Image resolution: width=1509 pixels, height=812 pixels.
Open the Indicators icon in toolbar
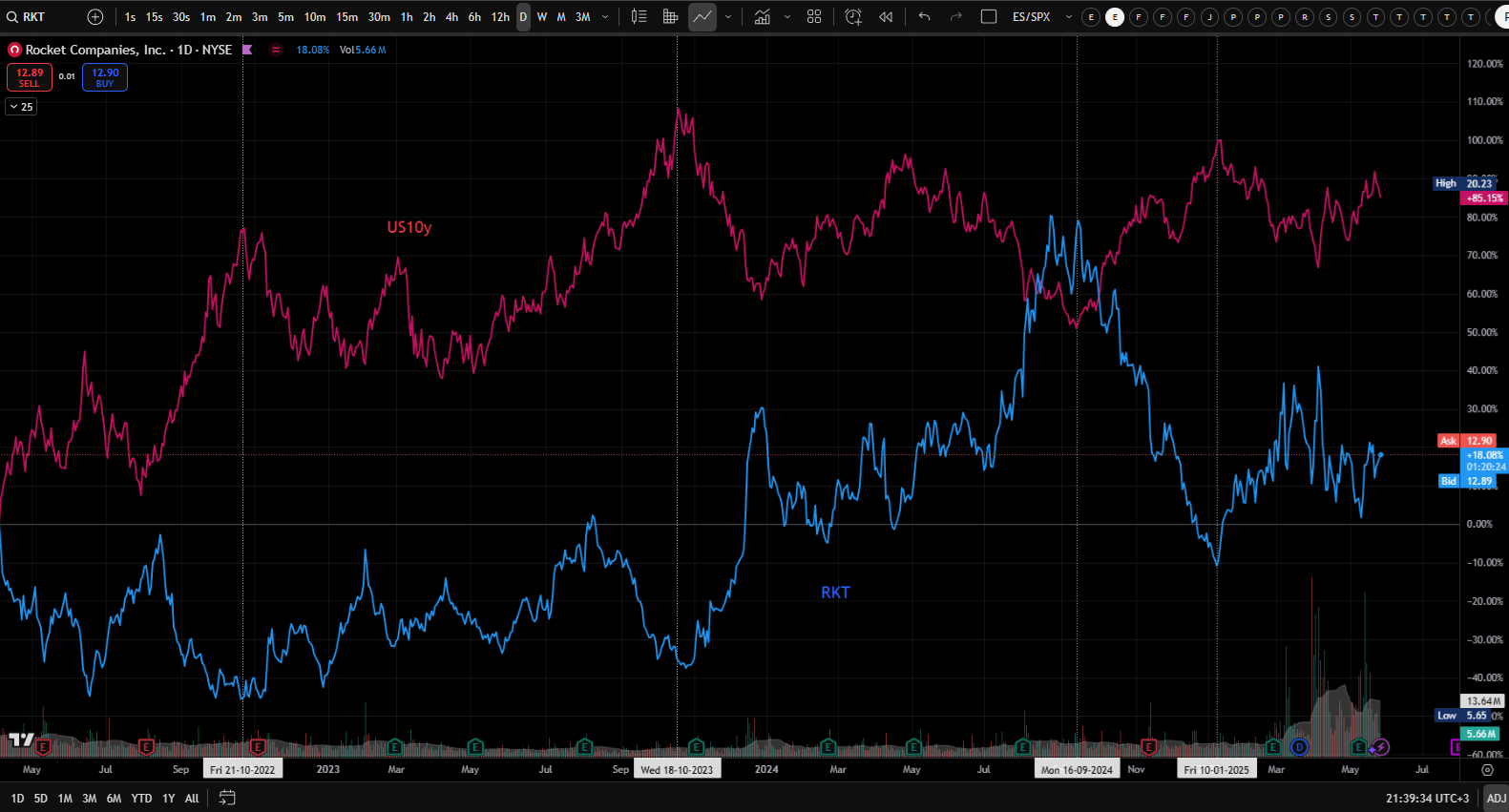pos(763,17)
